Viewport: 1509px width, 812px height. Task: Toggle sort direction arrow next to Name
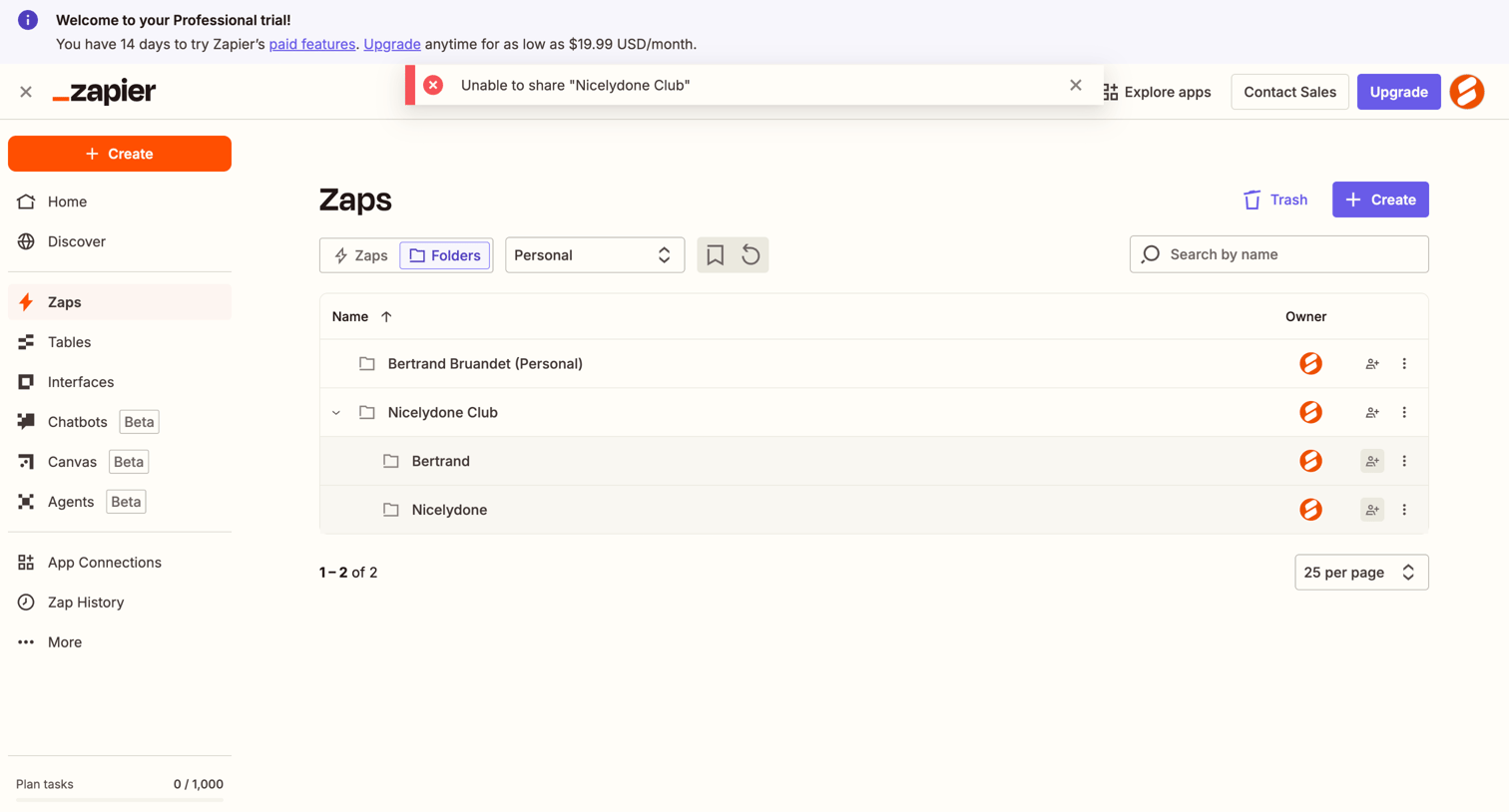(386, 316)
